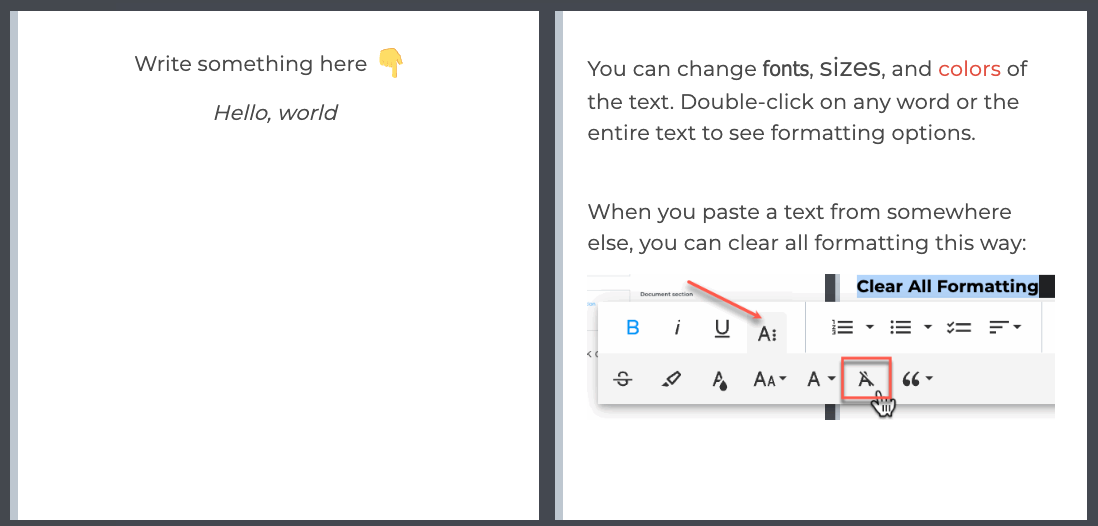Open the text alignment dropdown
The height and width of the screenshot is (526, 1098).
click(1005, 327)
